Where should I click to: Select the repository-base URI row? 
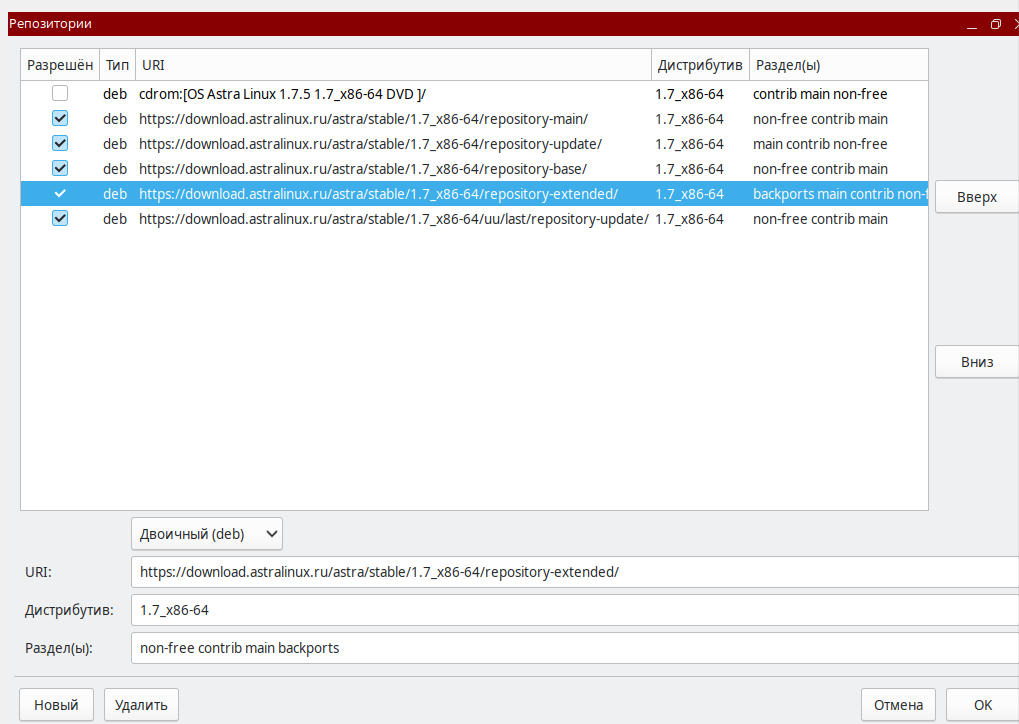pyautogui.click(x=363, y=169)
